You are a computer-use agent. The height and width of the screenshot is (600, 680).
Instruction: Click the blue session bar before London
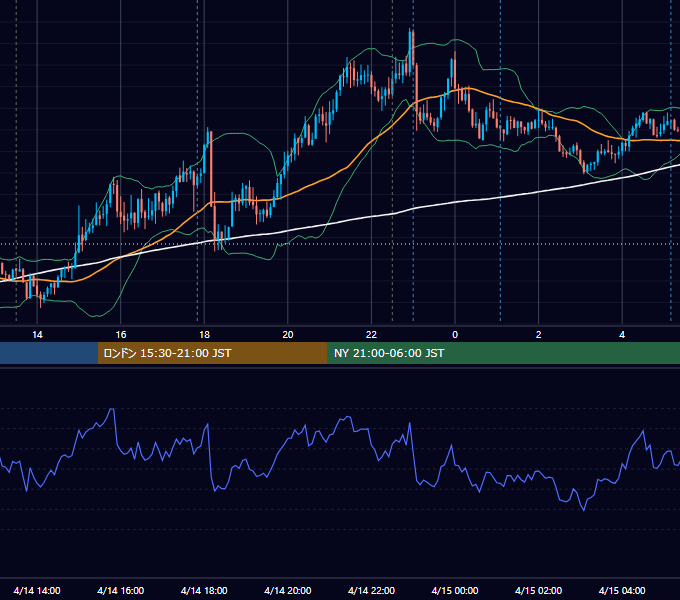(x=49, y=353)
